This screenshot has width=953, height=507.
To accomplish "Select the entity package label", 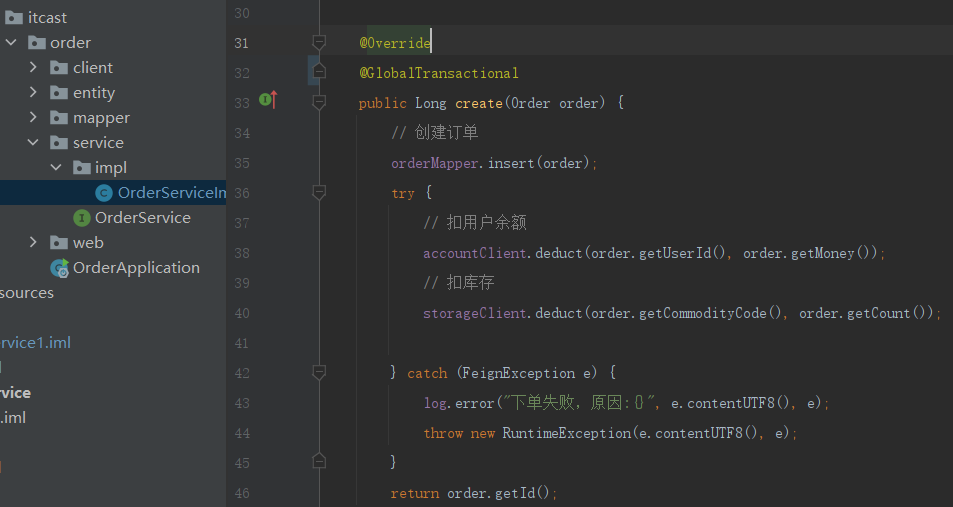I will pyautogui.click(x=94, y=92).
